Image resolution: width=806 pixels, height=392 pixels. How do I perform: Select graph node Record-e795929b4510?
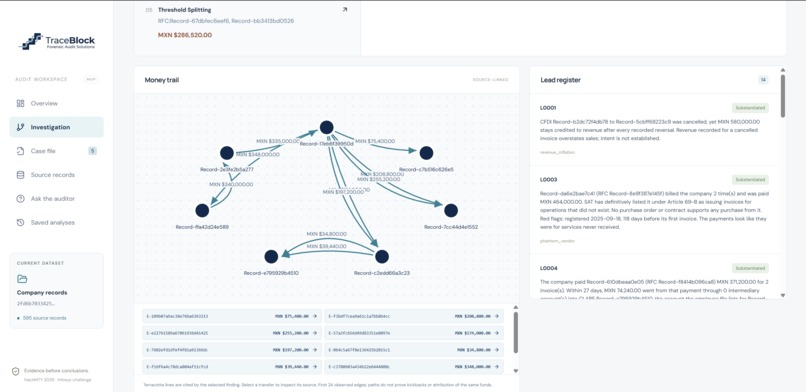271,256
